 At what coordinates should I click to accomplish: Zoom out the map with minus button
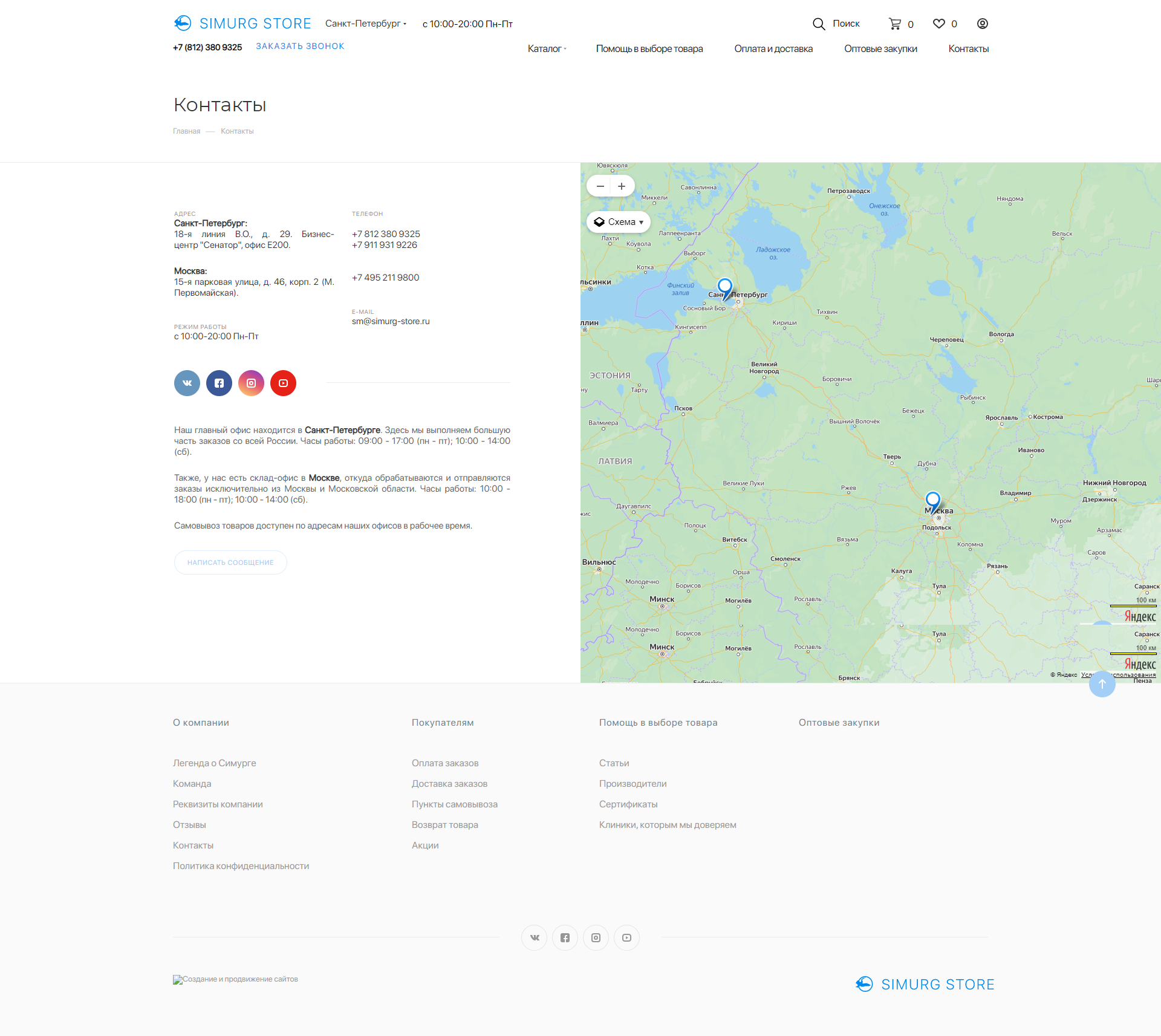(x=600, y=186)
